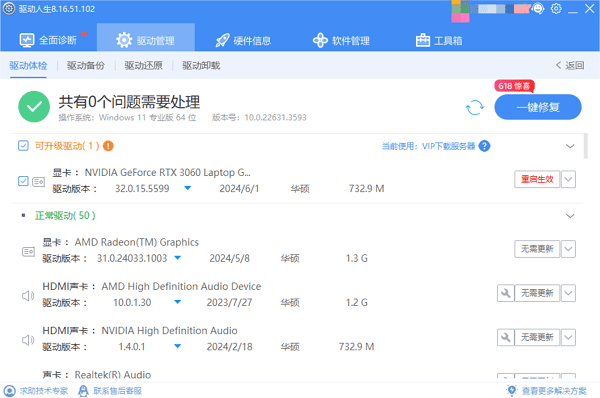Click the 查看更多解决方案 link
The height and width of the screenshot is (398, 600).
[546, 391]
